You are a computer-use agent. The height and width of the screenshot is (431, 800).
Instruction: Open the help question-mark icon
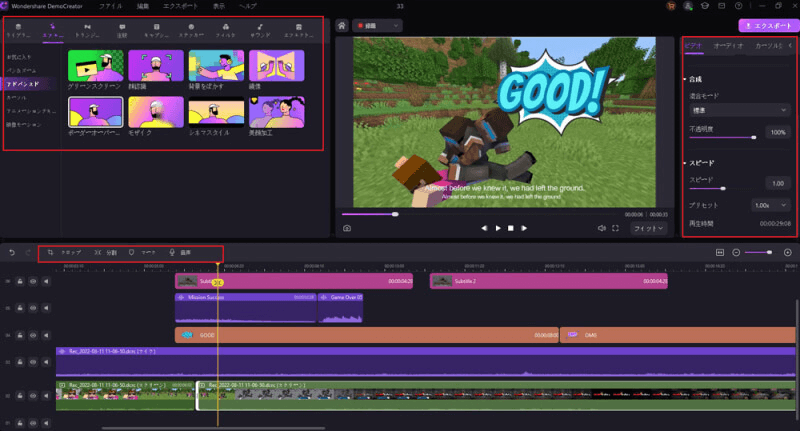tap(738, 6)
